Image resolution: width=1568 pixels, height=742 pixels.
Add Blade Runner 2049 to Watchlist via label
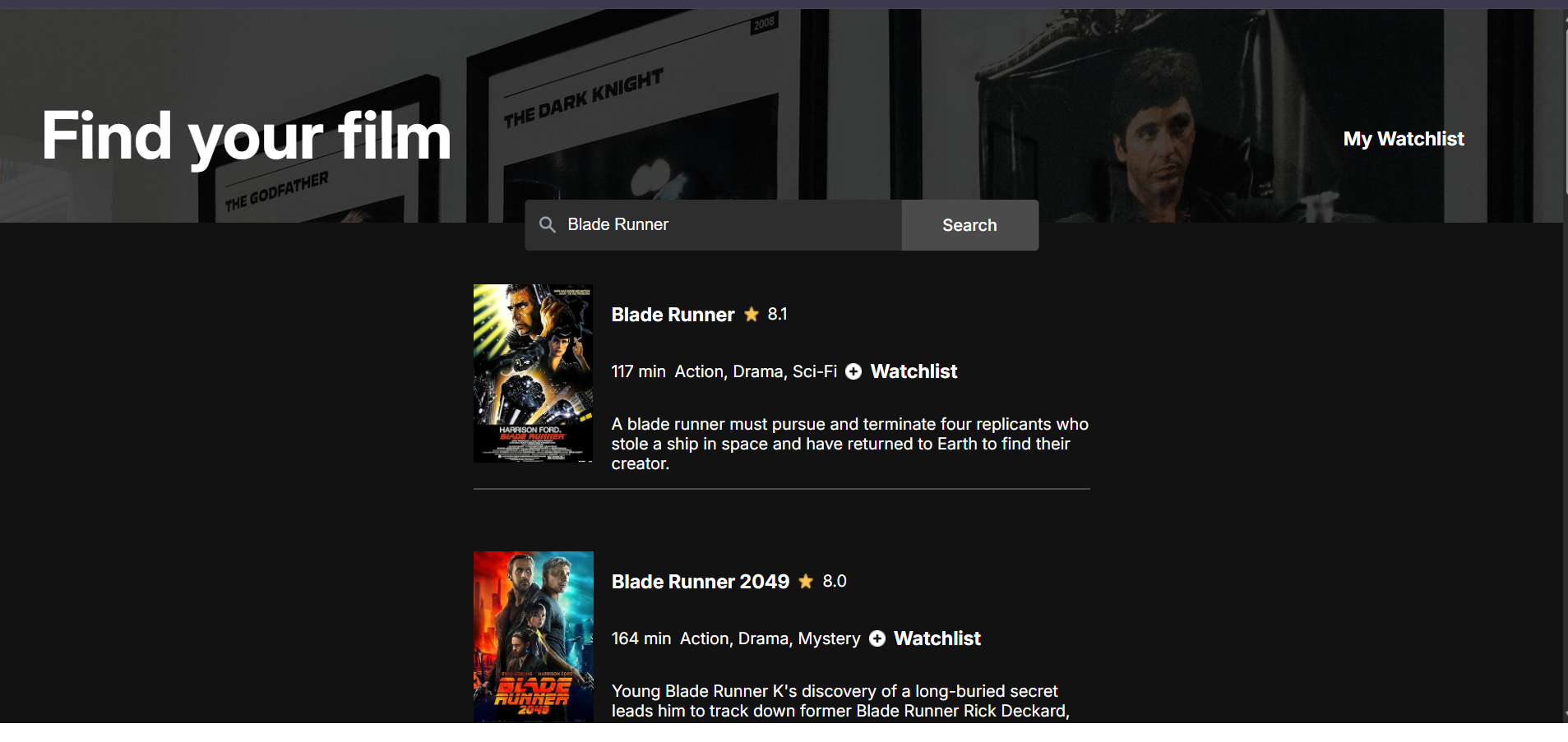pos(937,638)
